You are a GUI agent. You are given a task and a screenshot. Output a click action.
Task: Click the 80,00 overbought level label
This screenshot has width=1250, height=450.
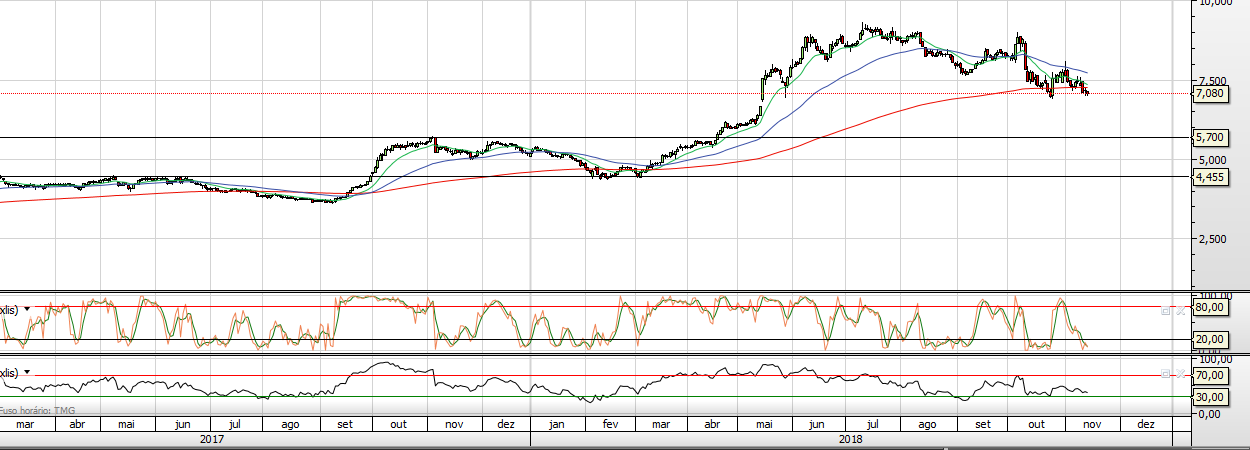click(1211, 307)
